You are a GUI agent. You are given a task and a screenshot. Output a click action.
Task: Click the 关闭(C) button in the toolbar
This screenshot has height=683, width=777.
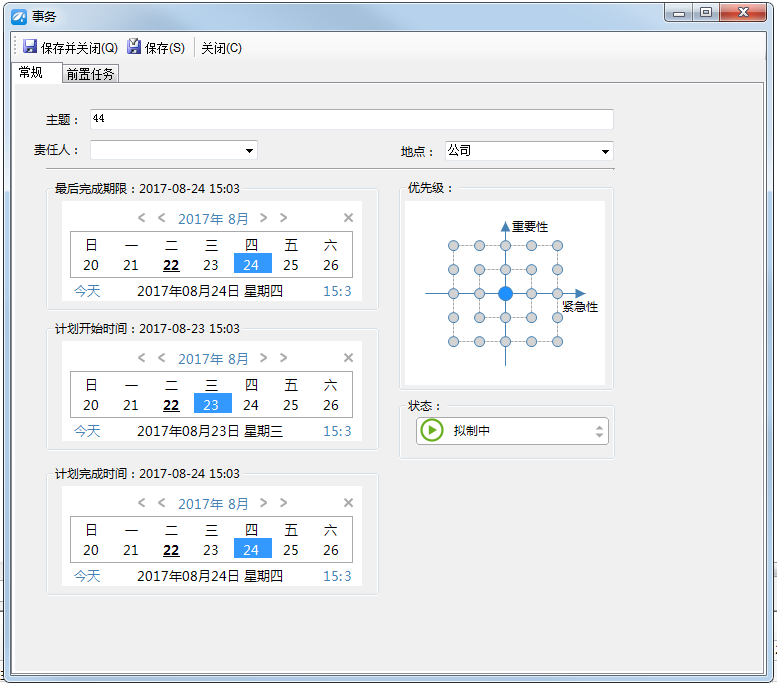coord(221,48)
